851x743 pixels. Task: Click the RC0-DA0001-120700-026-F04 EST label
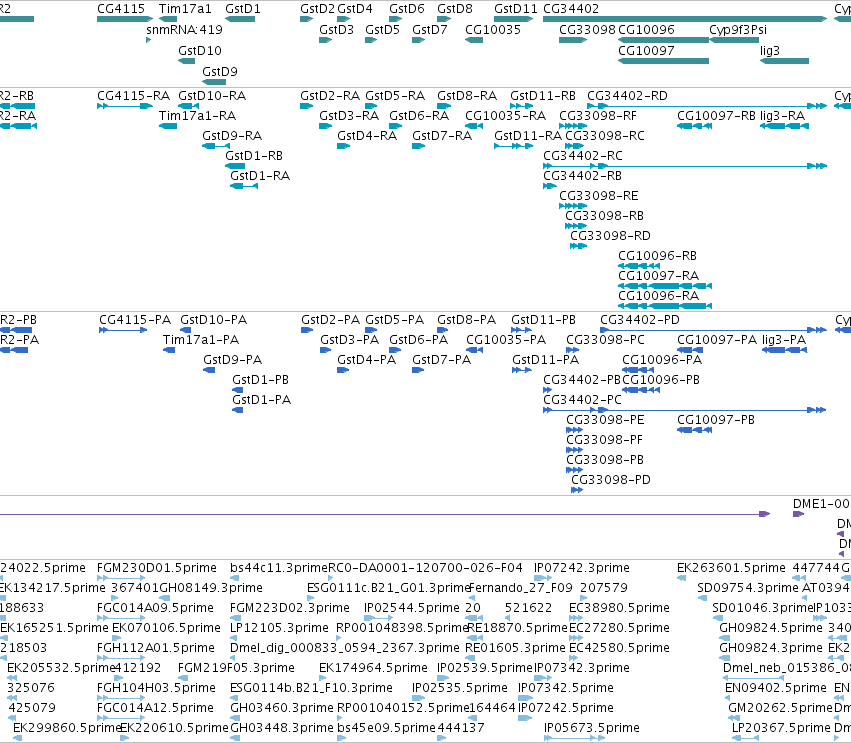click(426, 568)
